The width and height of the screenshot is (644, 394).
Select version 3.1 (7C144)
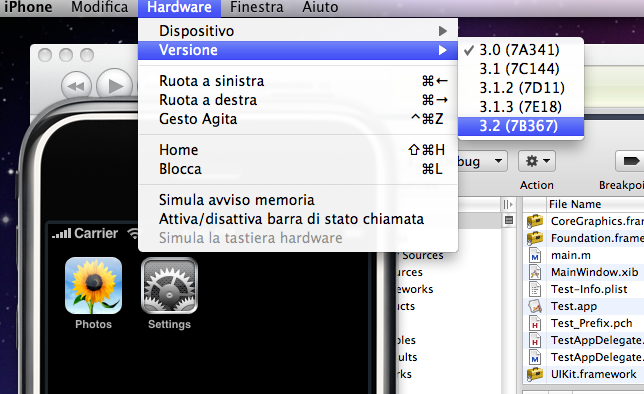[x=521, y=69]
